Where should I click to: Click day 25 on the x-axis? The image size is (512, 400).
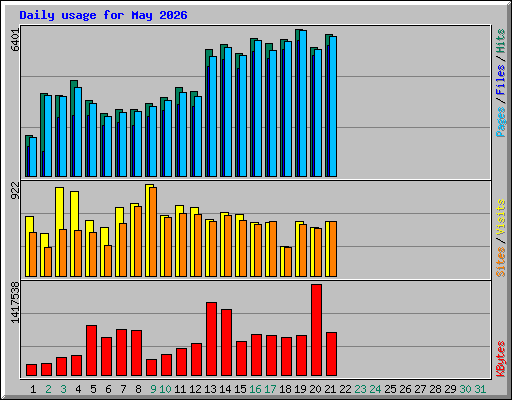(x=390, y=389)
